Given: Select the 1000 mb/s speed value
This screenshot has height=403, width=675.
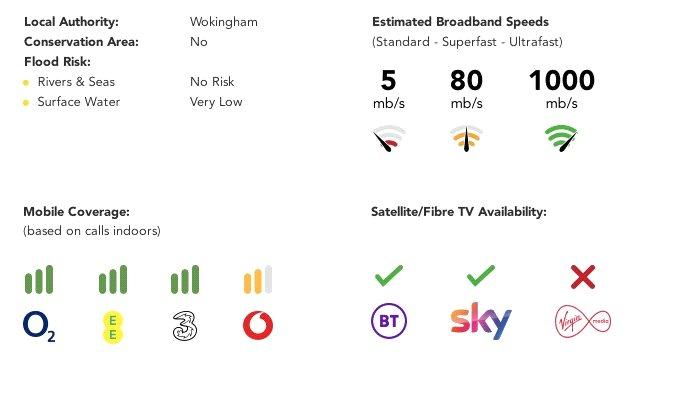Looking at the screenshot, I should (561, 89).
